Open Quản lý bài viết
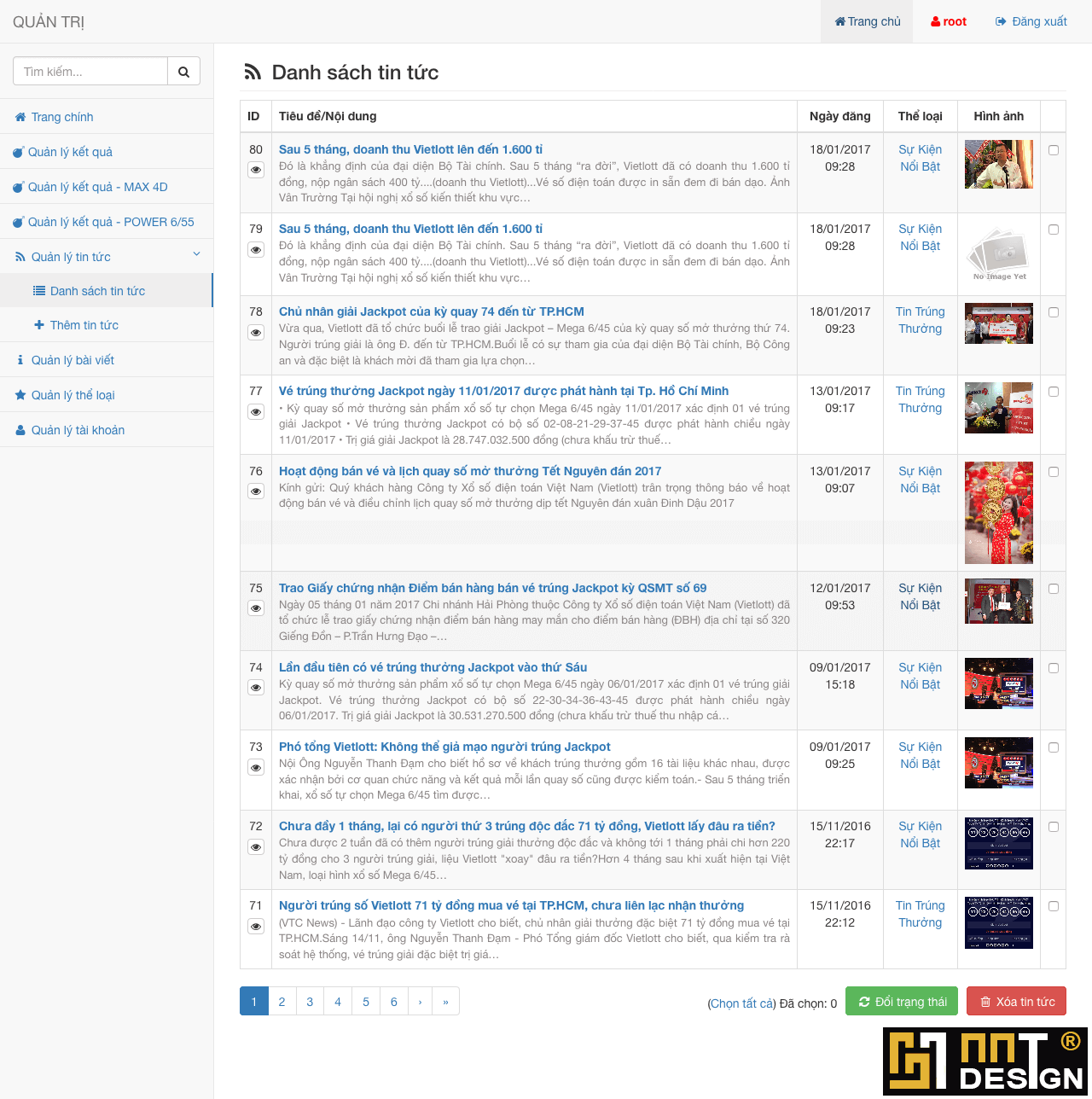This screenshot has width=1092, height=1099. tap(107, 360)
